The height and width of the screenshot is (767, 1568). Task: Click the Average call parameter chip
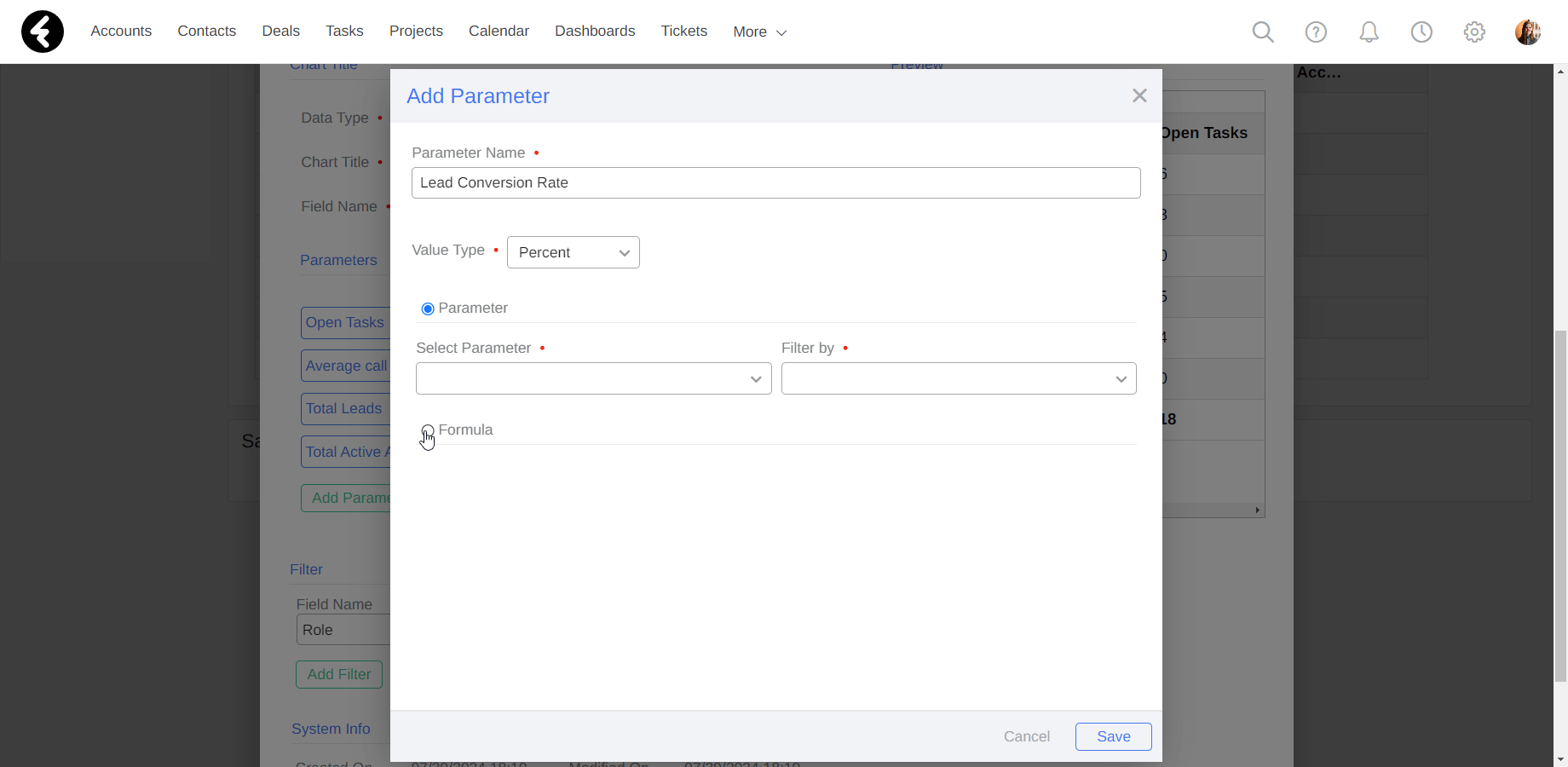click(345, 366)
